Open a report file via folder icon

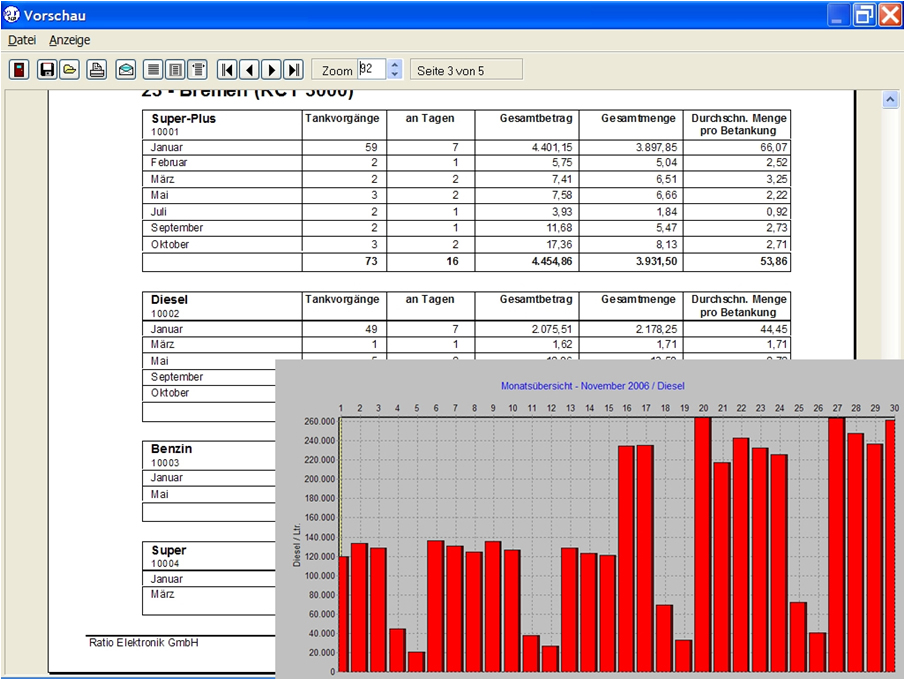(x=69, y=69)
